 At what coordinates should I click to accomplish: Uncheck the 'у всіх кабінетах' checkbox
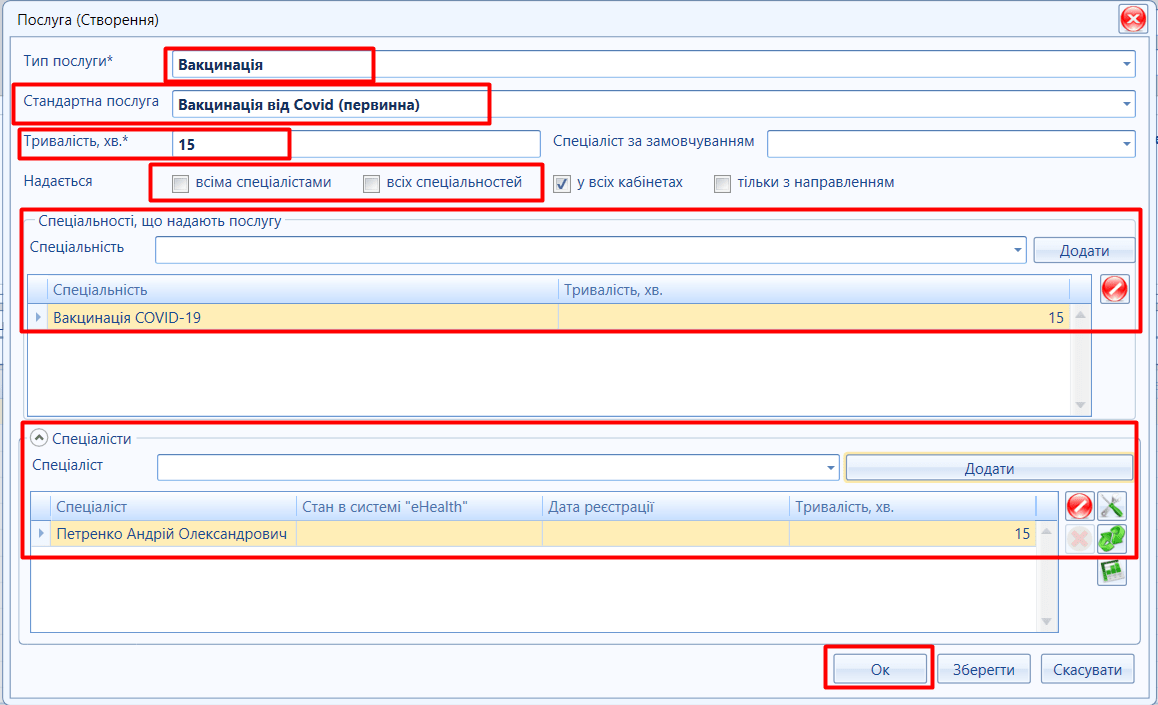click(562, 183)
